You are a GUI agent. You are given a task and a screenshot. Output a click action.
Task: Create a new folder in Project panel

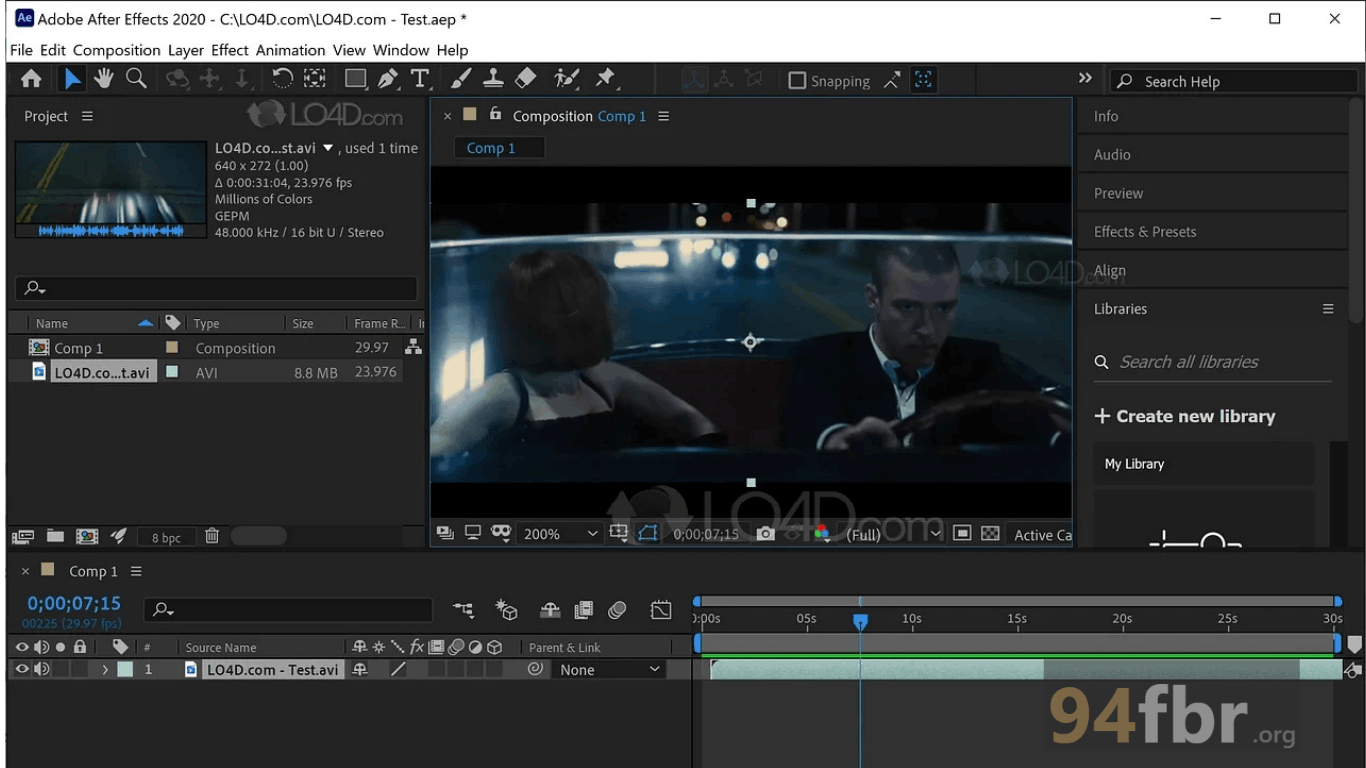click(55, 536)
